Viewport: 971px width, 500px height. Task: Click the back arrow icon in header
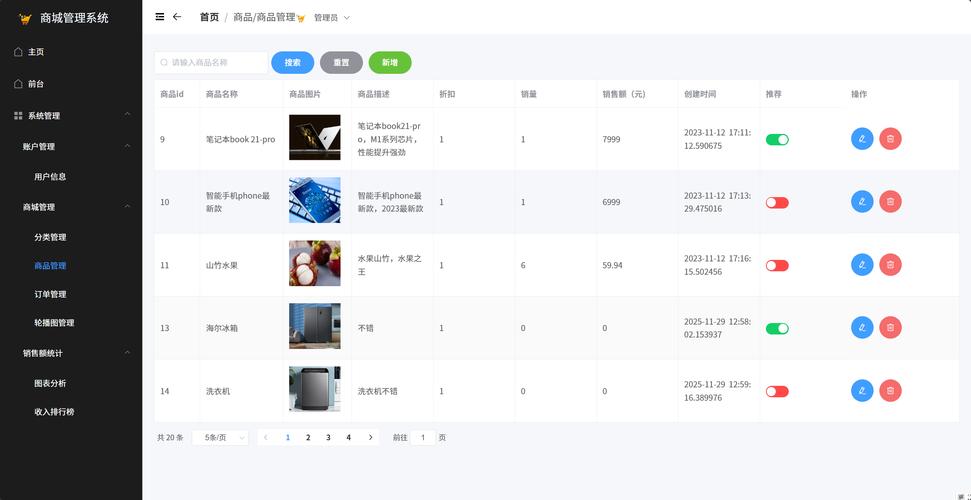click(x=177, y=17)
